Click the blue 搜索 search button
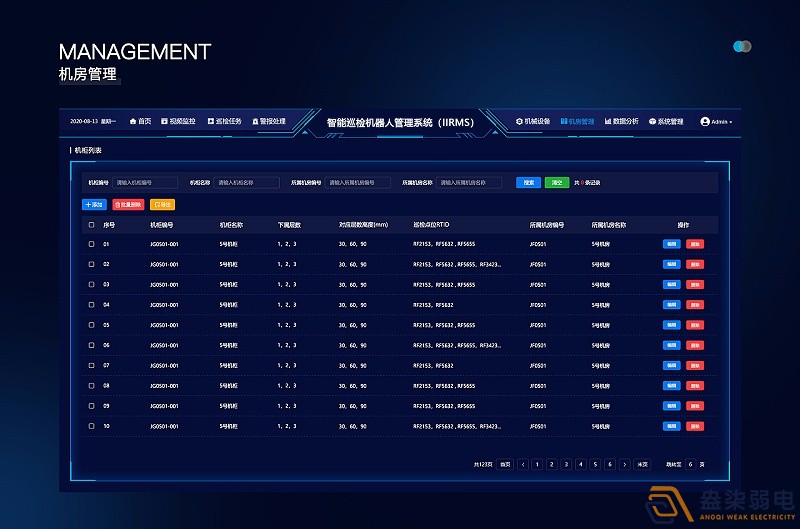Image resolution: width=800 pixels, height=529 pixels. 528,182
